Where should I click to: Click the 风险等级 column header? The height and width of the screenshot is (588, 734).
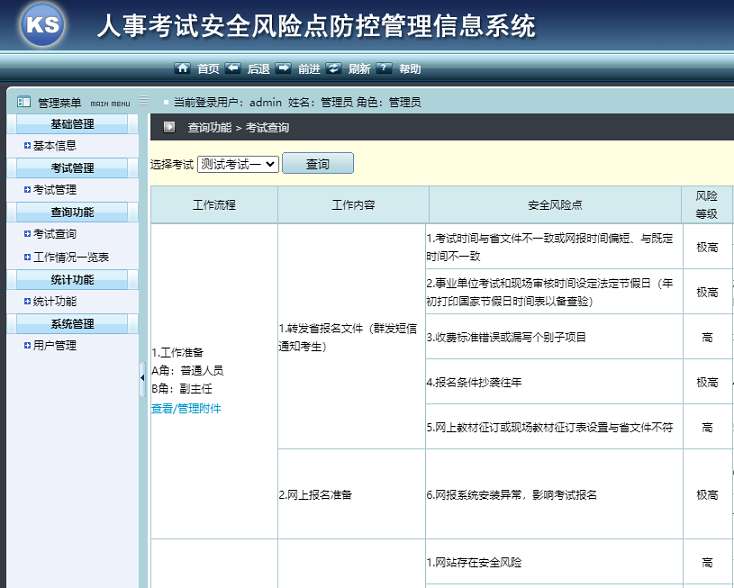coord(706,205)
